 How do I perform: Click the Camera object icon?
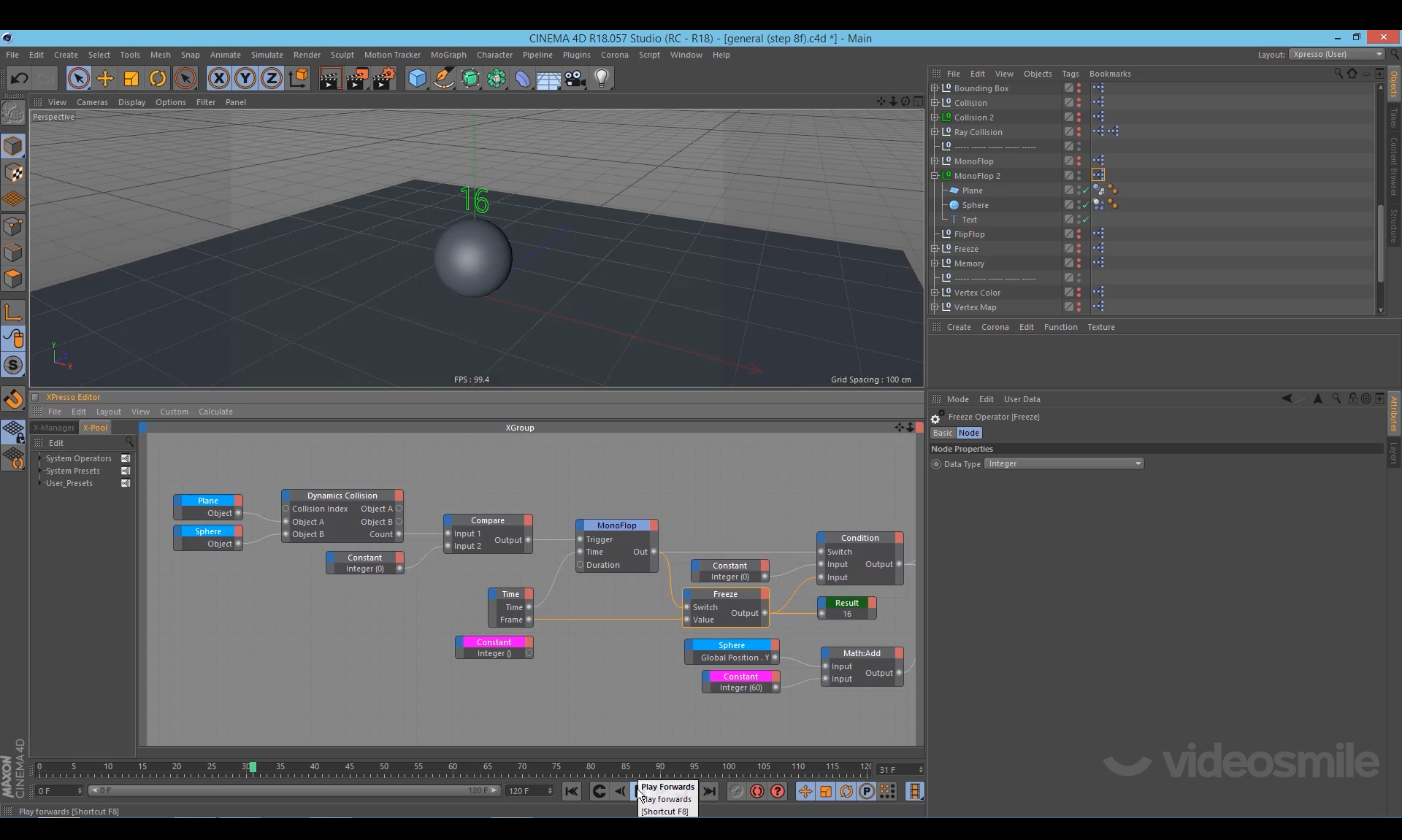pyautogui.click(x=575, y=79)
